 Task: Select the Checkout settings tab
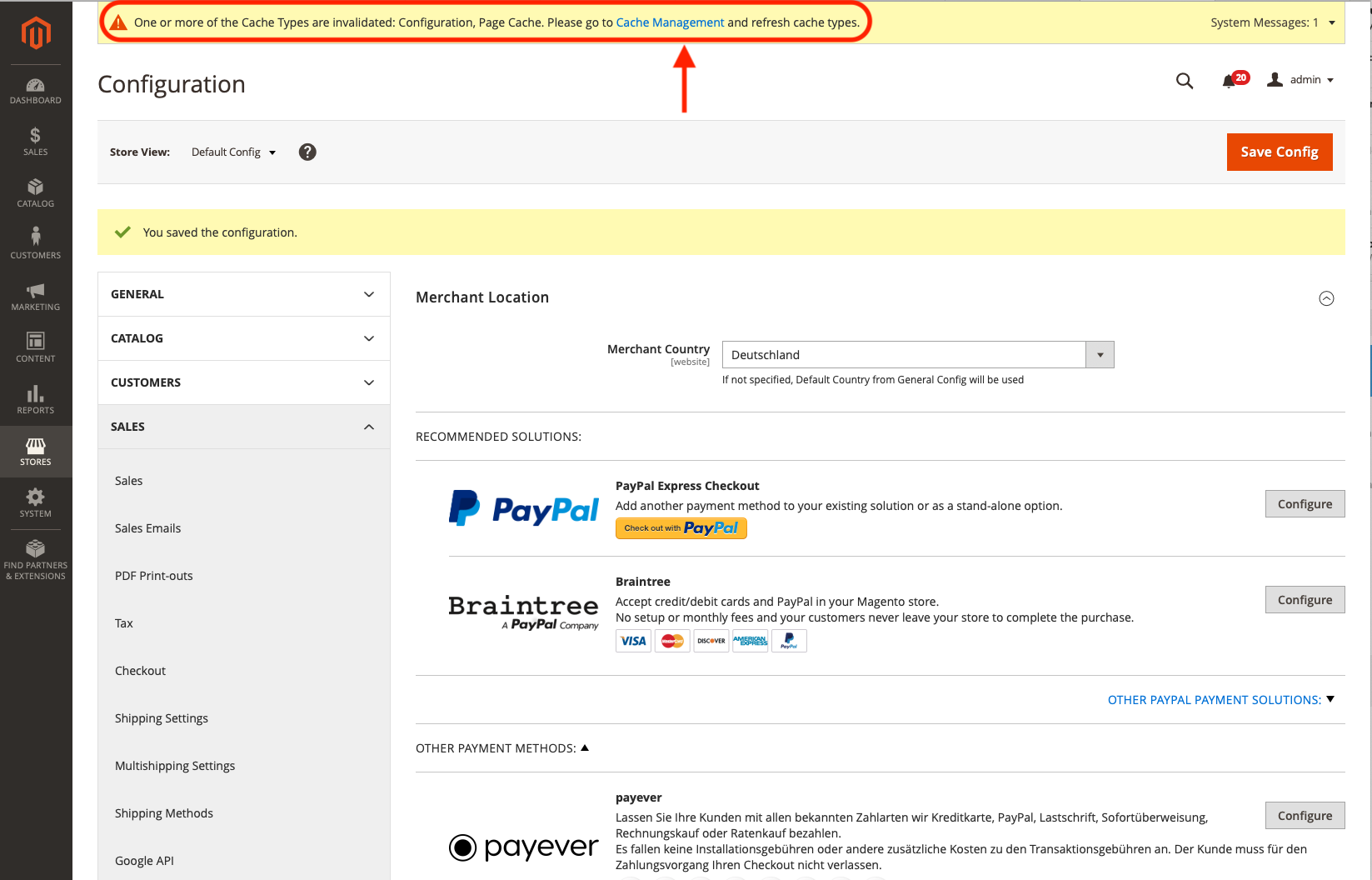tap(141, 671)
